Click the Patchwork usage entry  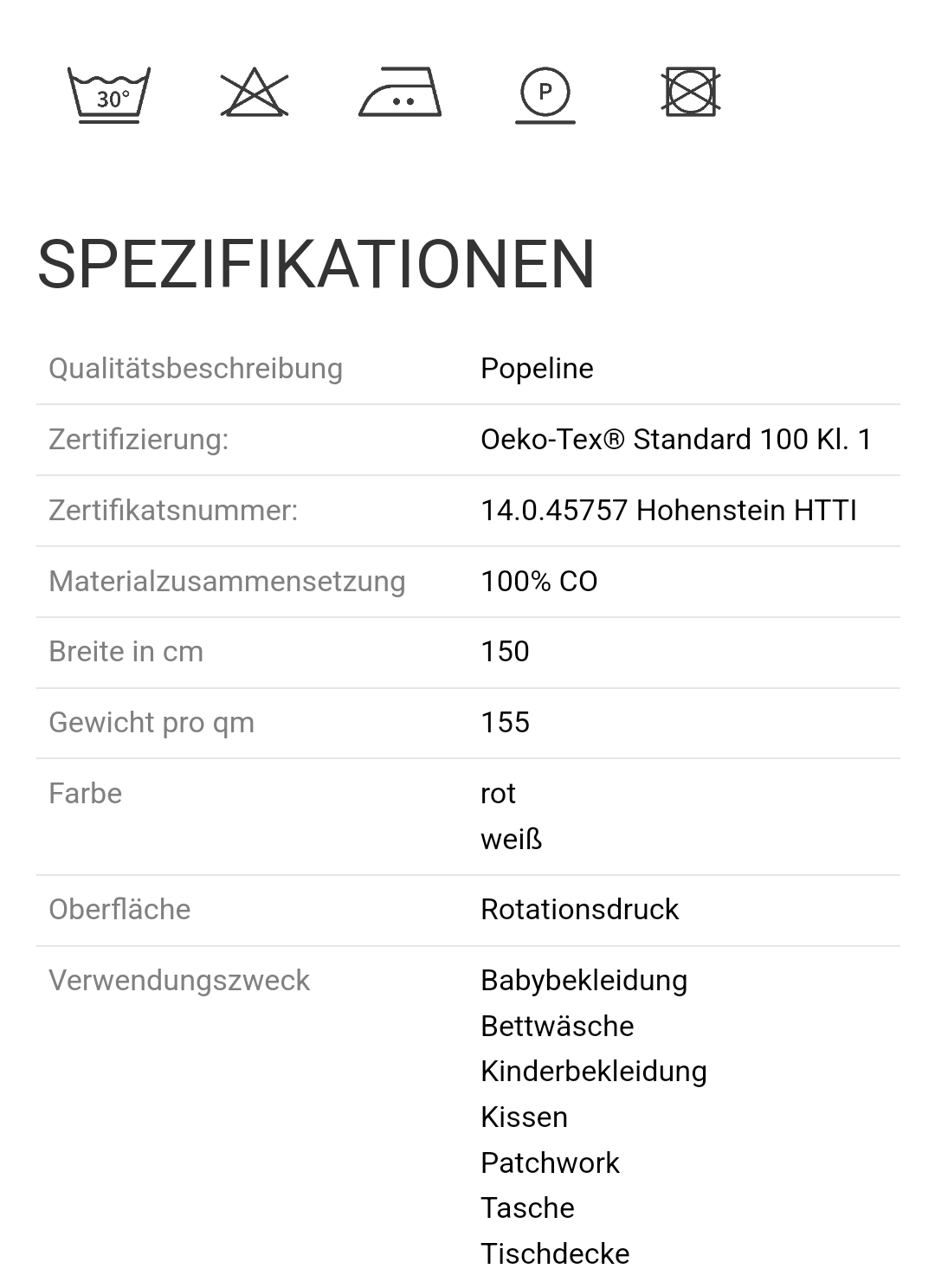tap(550, 1163)
